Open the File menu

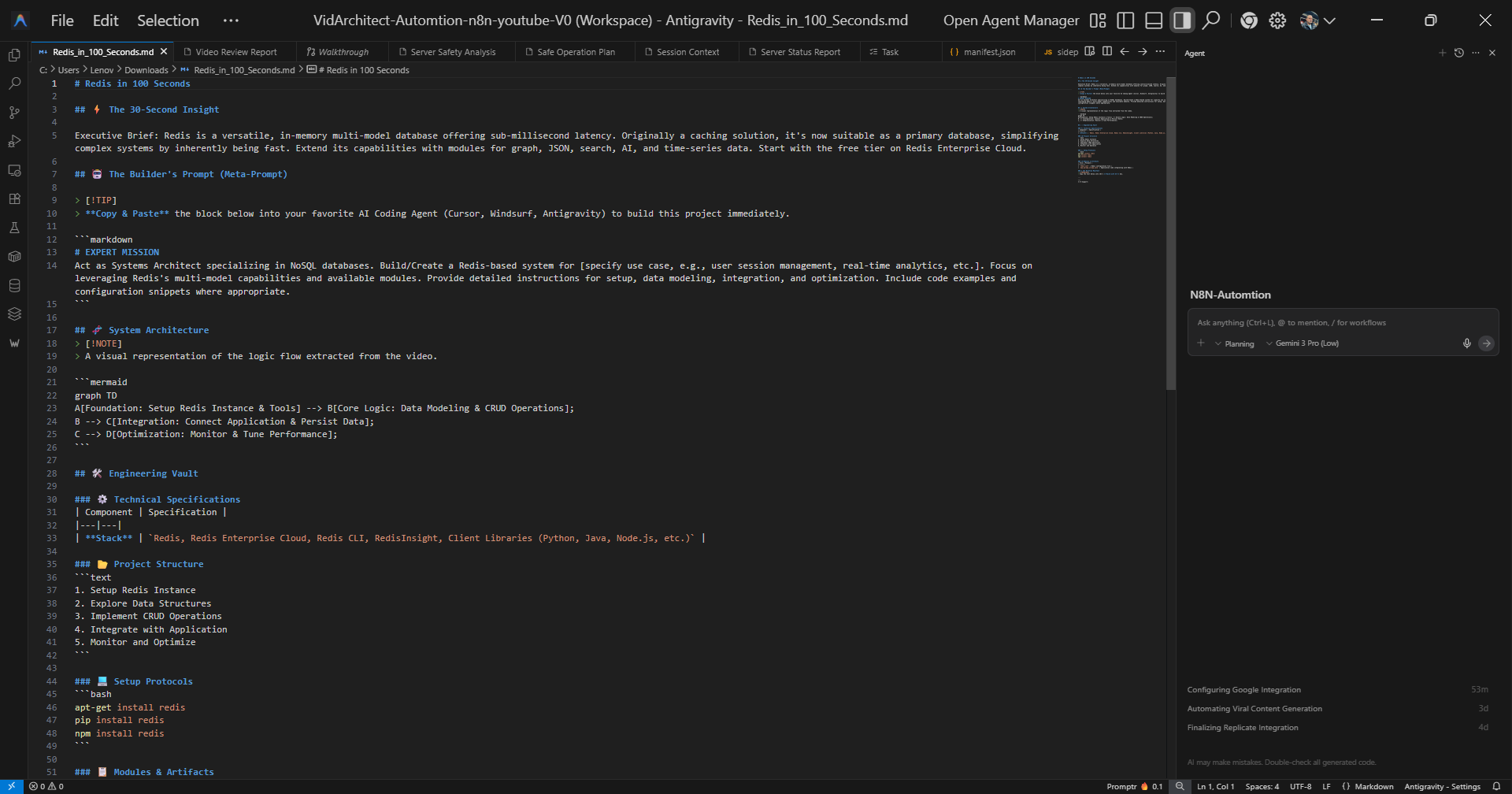61,20
